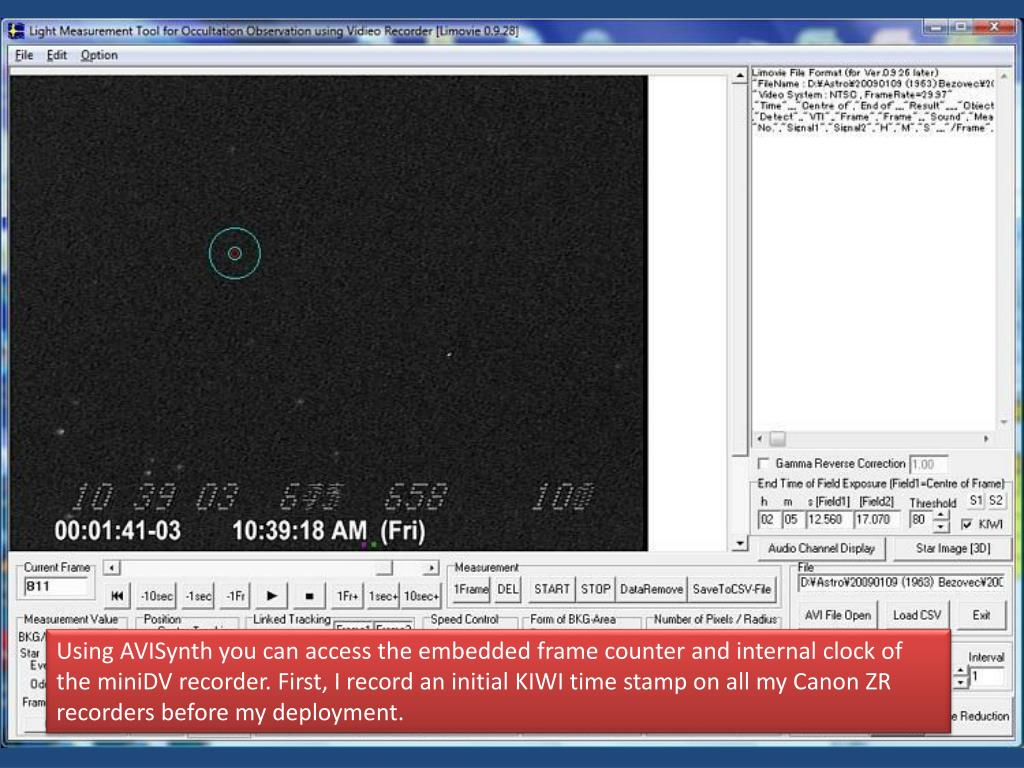Click the DEL measurement button

(x=507, y=589)
